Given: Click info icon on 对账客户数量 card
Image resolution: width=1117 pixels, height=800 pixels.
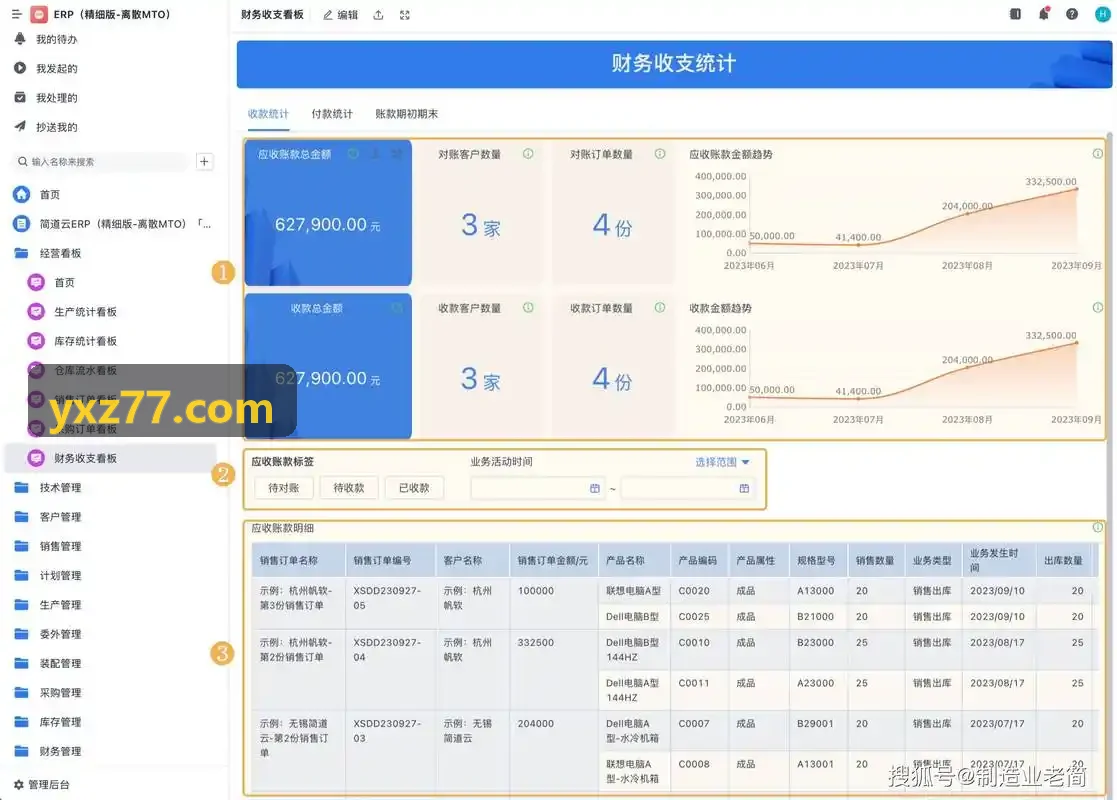Looking at the screenshot, I should (528, 154).
